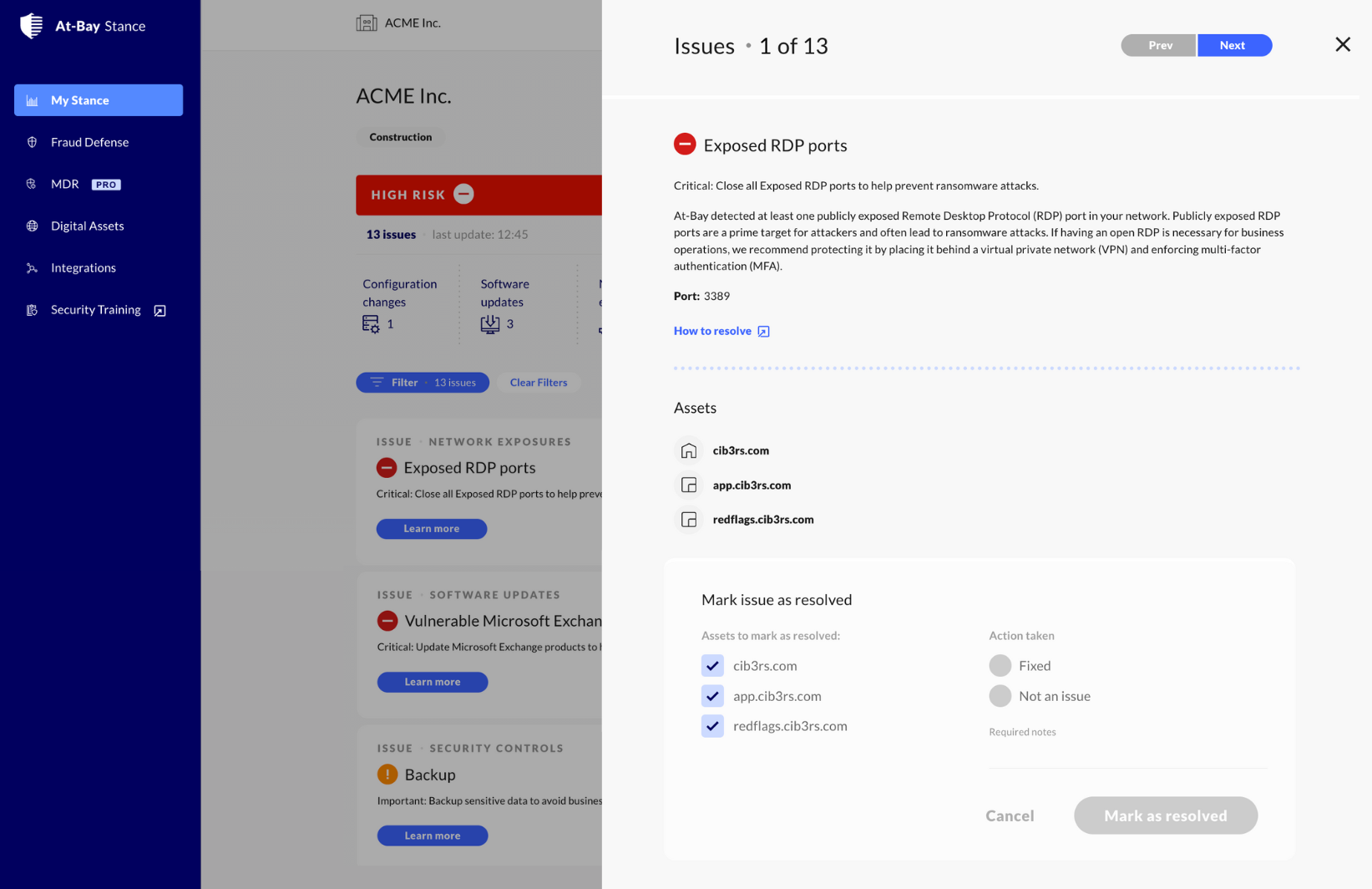1372x889 pixels.
Task: Go to the Next issue
Action: 1234,45
